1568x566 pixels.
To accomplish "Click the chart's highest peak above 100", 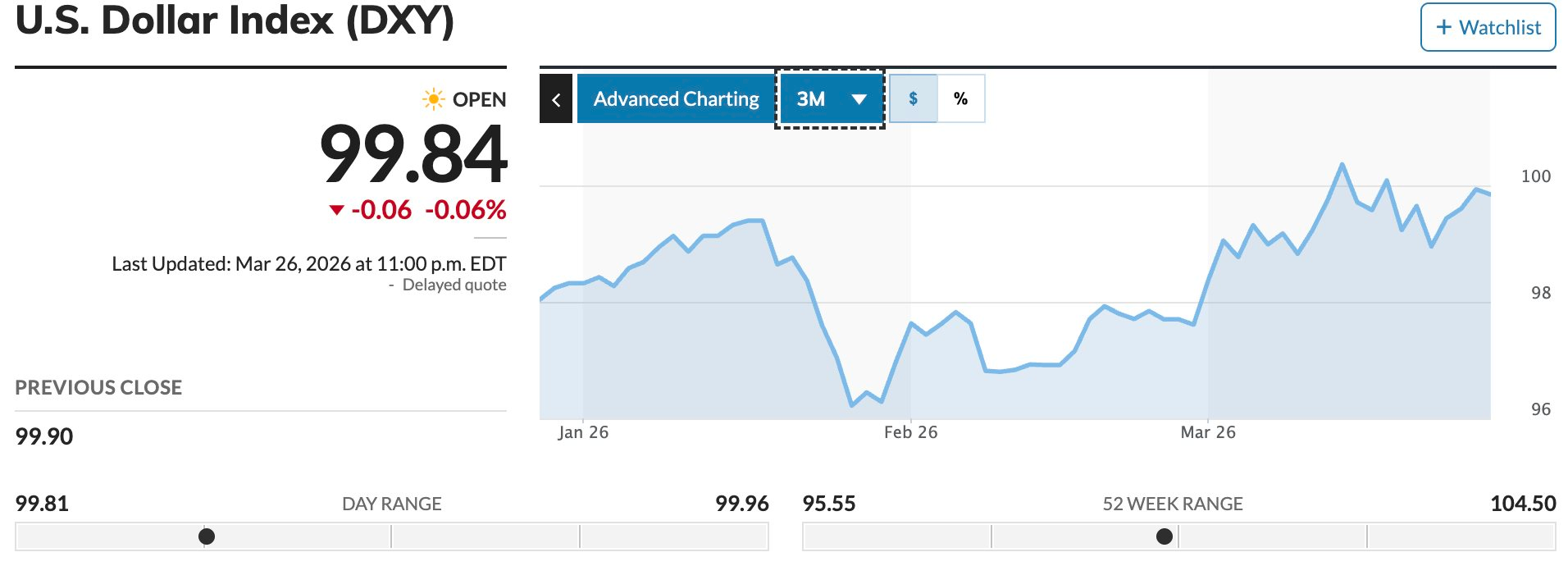I will pyautogui.click(x=1342, y=165).
